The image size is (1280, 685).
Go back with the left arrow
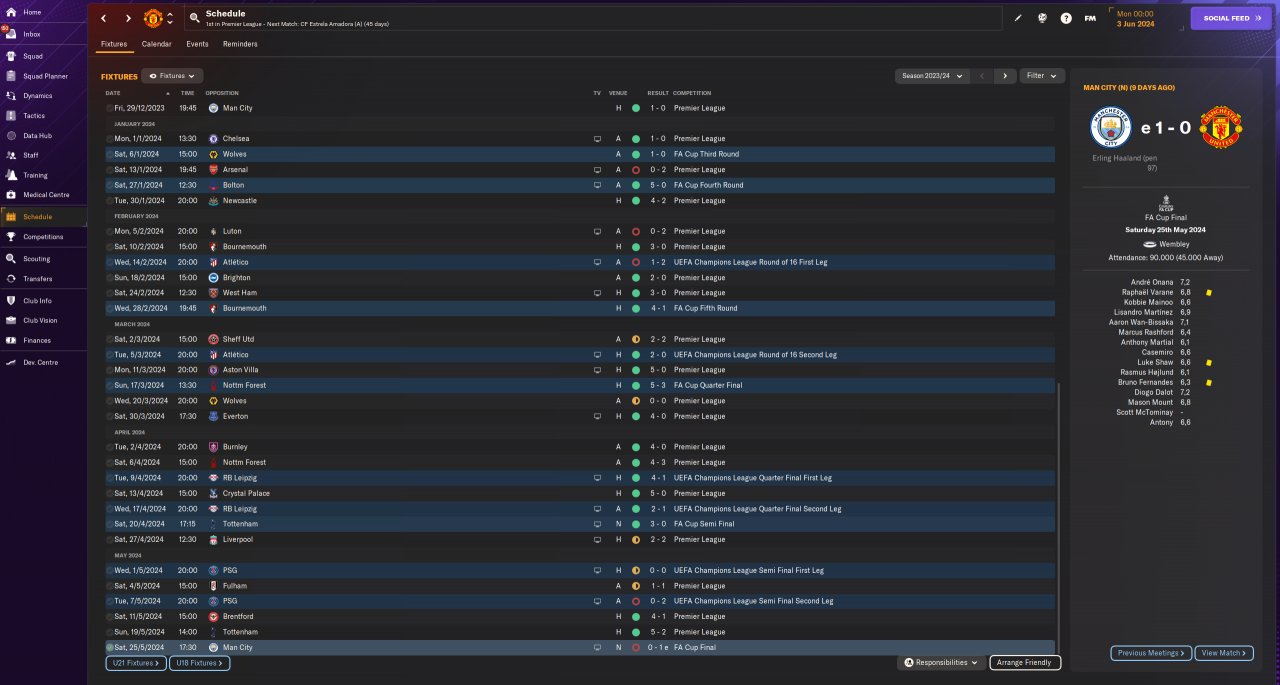coord(103,18)
